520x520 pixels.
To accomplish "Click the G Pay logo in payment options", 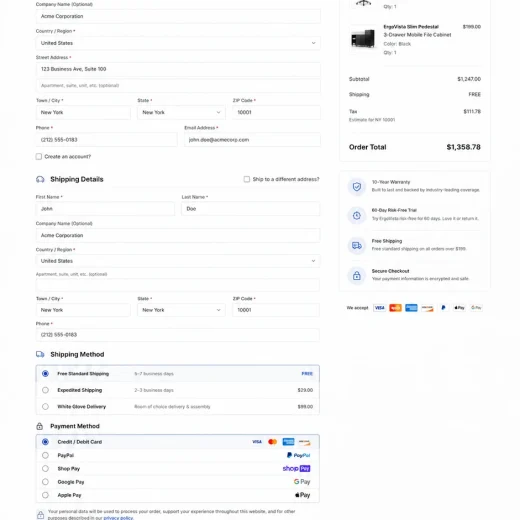I will (302, 482).
